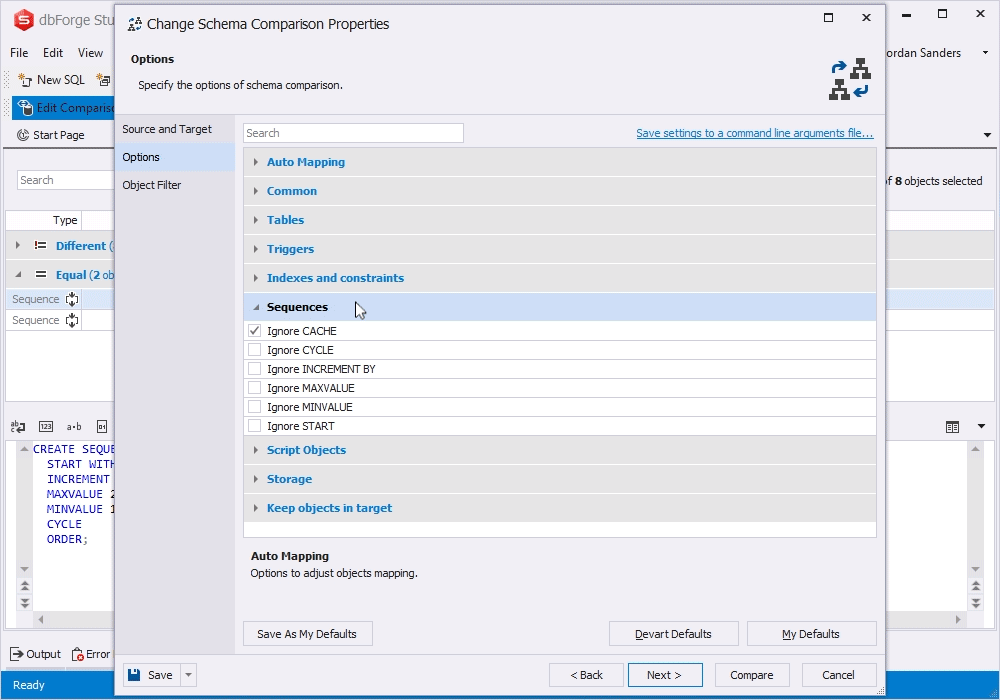Expand the Auto Mapping section
Screen dimensions: 1000x700
(x=256, y=162)
